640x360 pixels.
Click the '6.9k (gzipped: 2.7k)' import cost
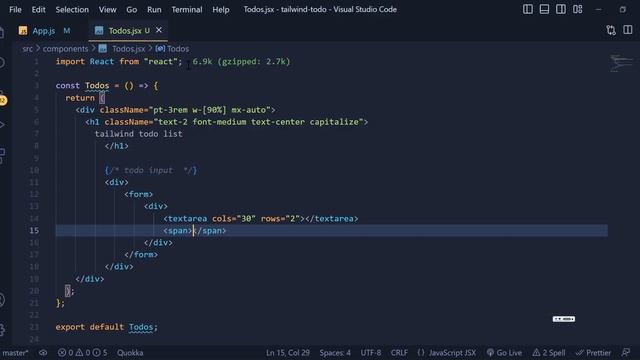coord(241,62)
